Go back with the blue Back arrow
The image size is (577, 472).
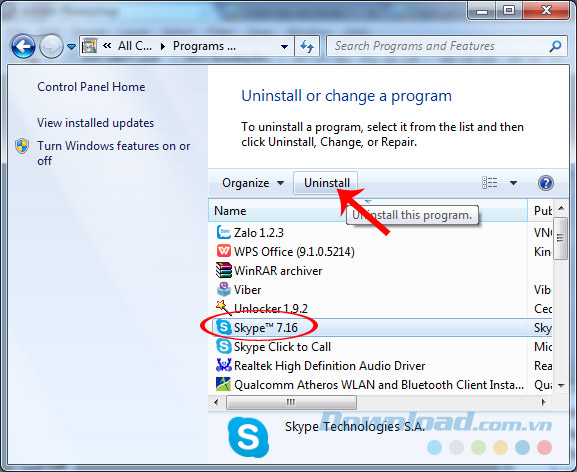coord(23,46)
